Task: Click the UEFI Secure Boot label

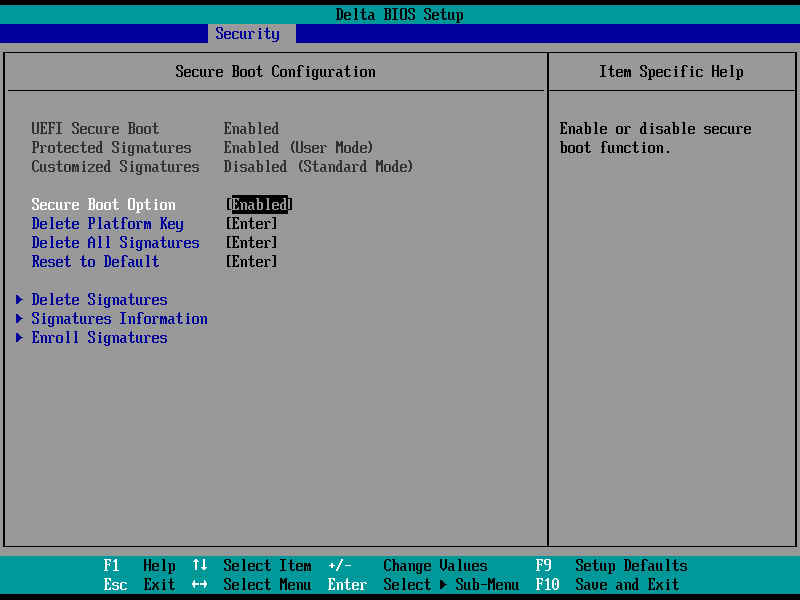Action: (x=95, y=129)
